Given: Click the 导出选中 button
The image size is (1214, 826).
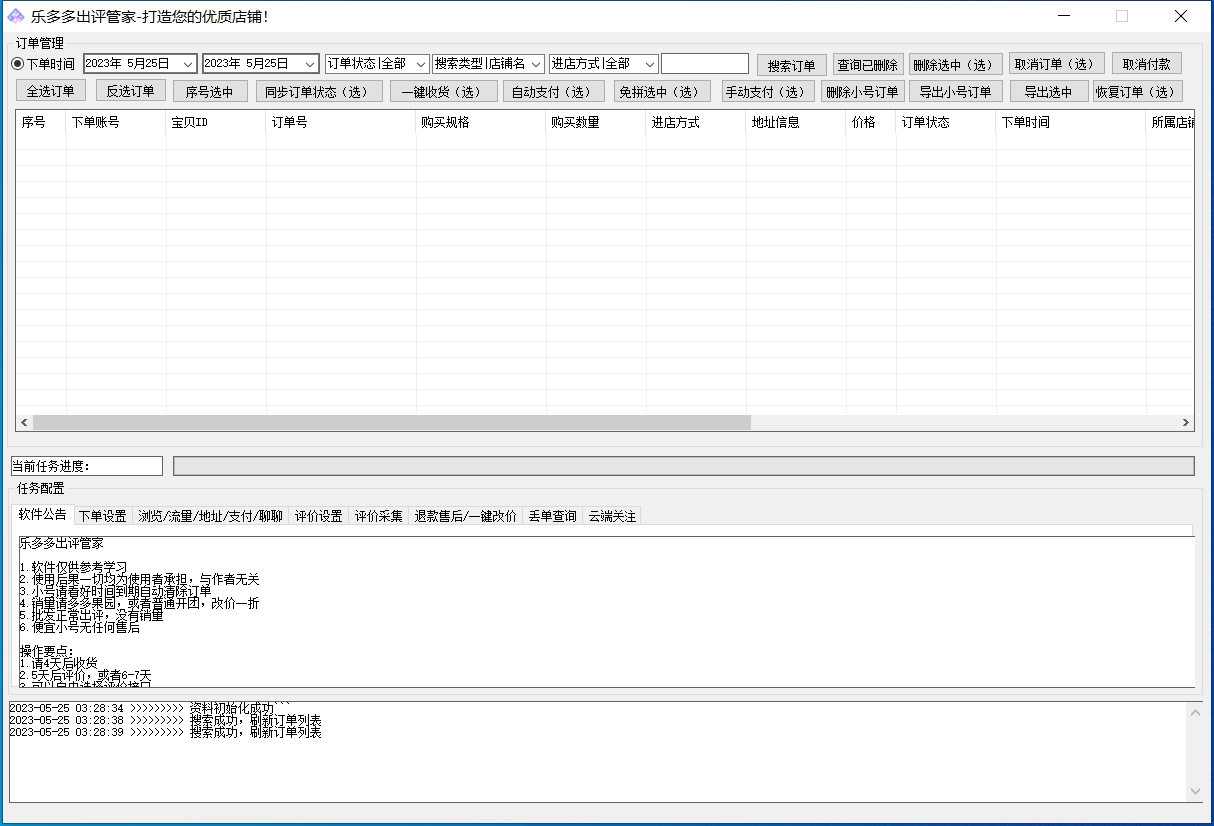Looking at the screenshot, I should (x=1049, y=91).
